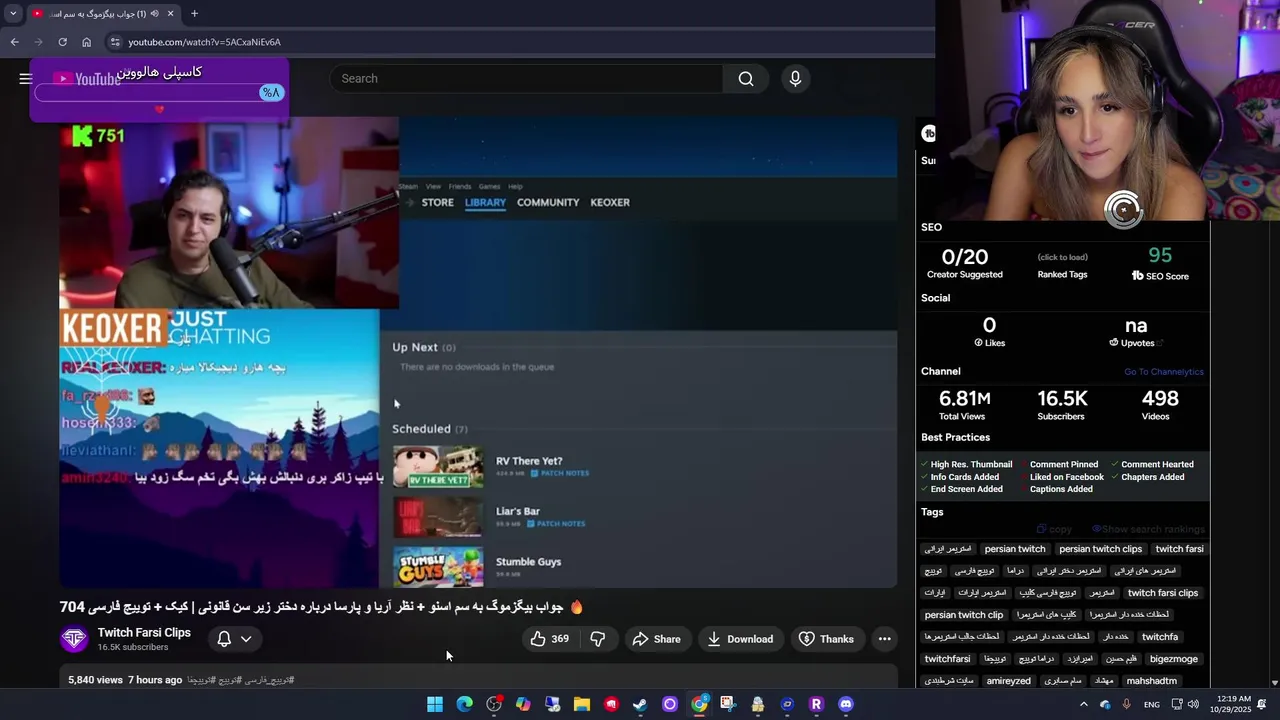Open Windows Start menu
This screenshot has width=1280, height=720.
(435, 704)
